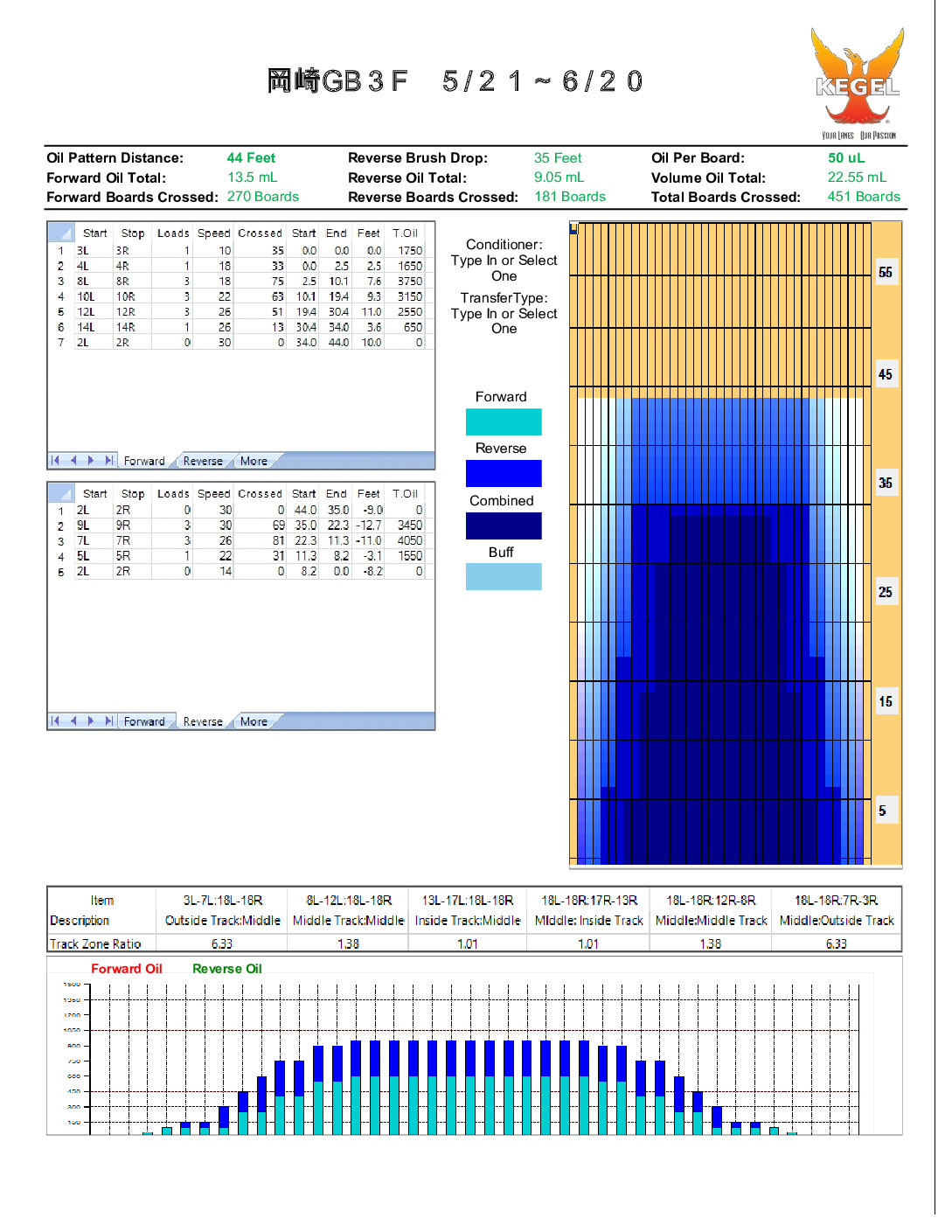Click 'Forward Oil' chart legend label
Viewport: 952px width, 1232px height.
[x=127, y=968]
